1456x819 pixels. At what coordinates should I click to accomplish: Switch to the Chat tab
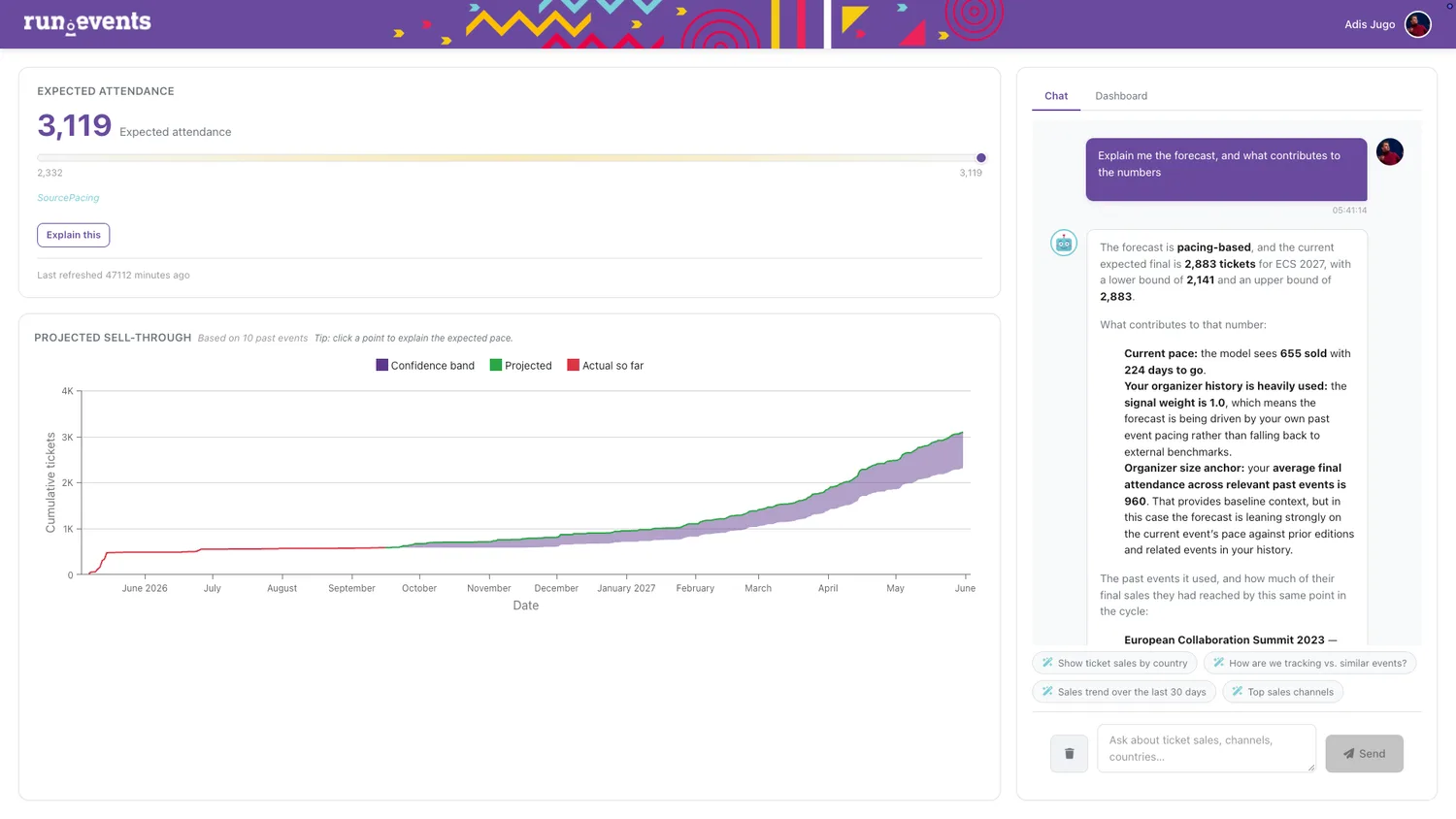(1056, 96)
